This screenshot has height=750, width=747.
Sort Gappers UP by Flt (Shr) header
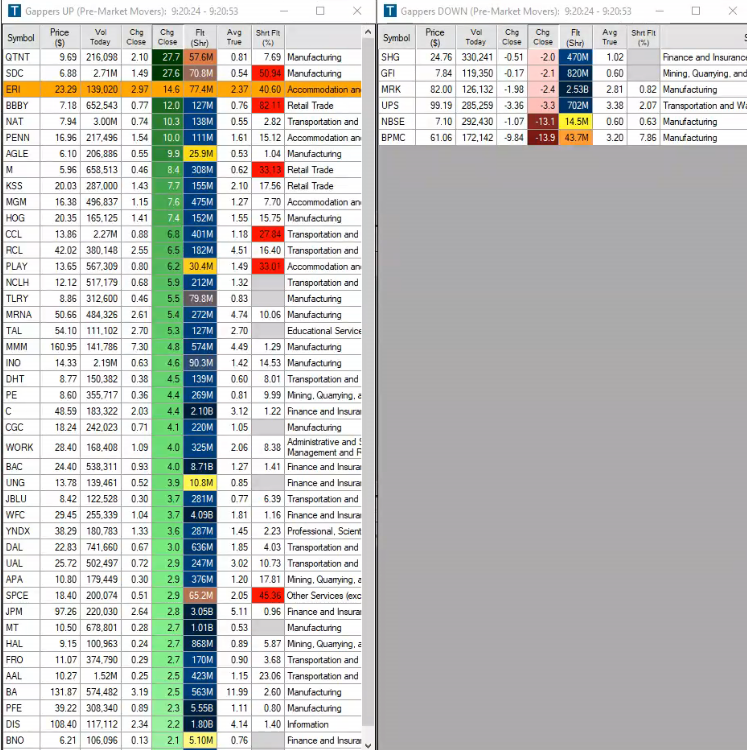point(200,37)
